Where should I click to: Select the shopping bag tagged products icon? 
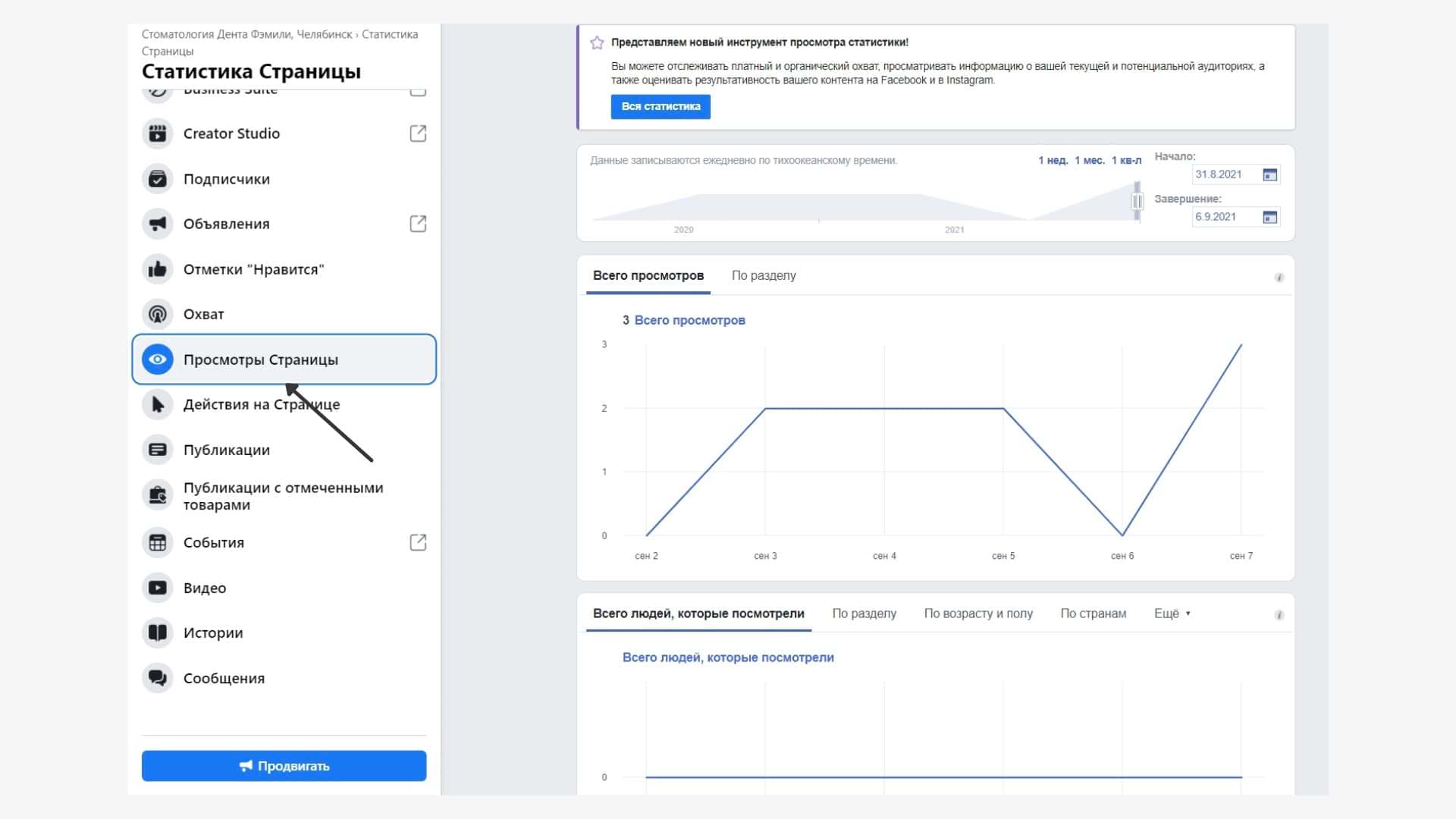158,495
